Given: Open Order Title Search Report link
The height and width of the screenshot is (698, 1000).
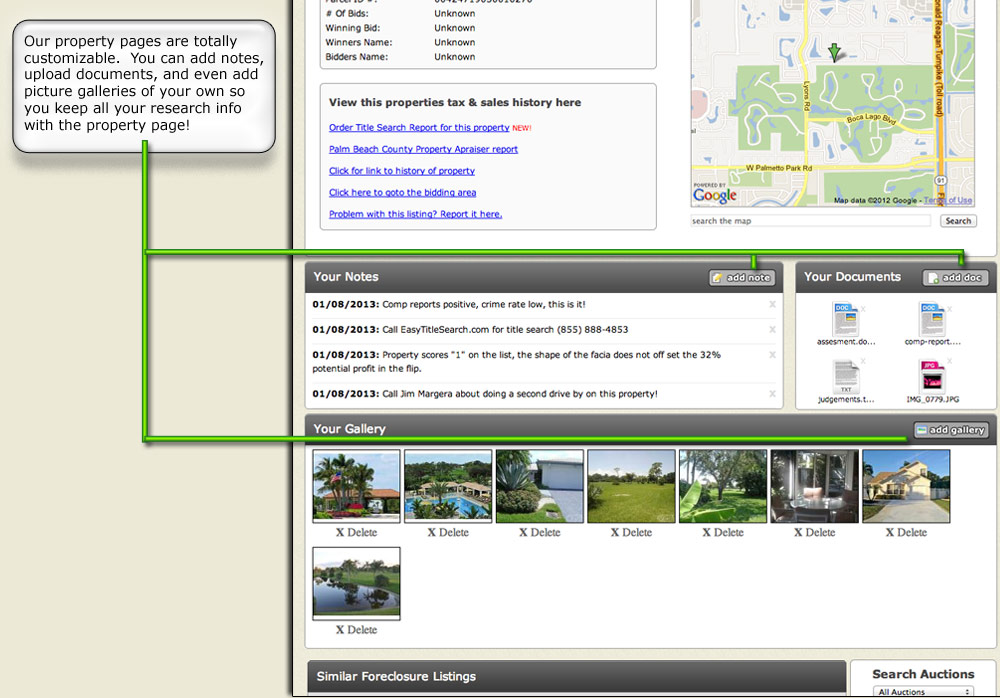Looking at the screenshot, I should [419, 128].
